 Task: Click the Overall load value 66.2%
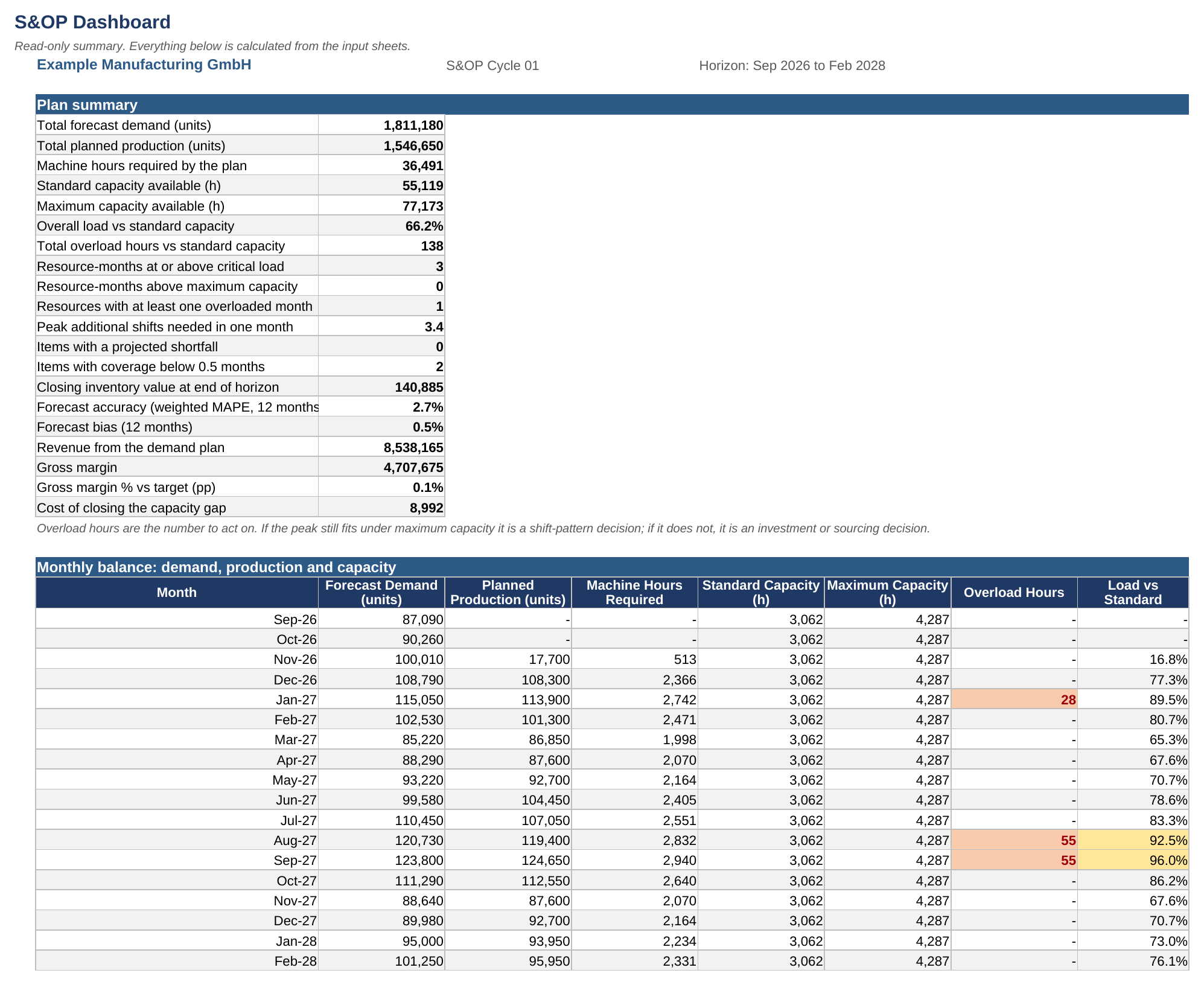tap(381, 226)
